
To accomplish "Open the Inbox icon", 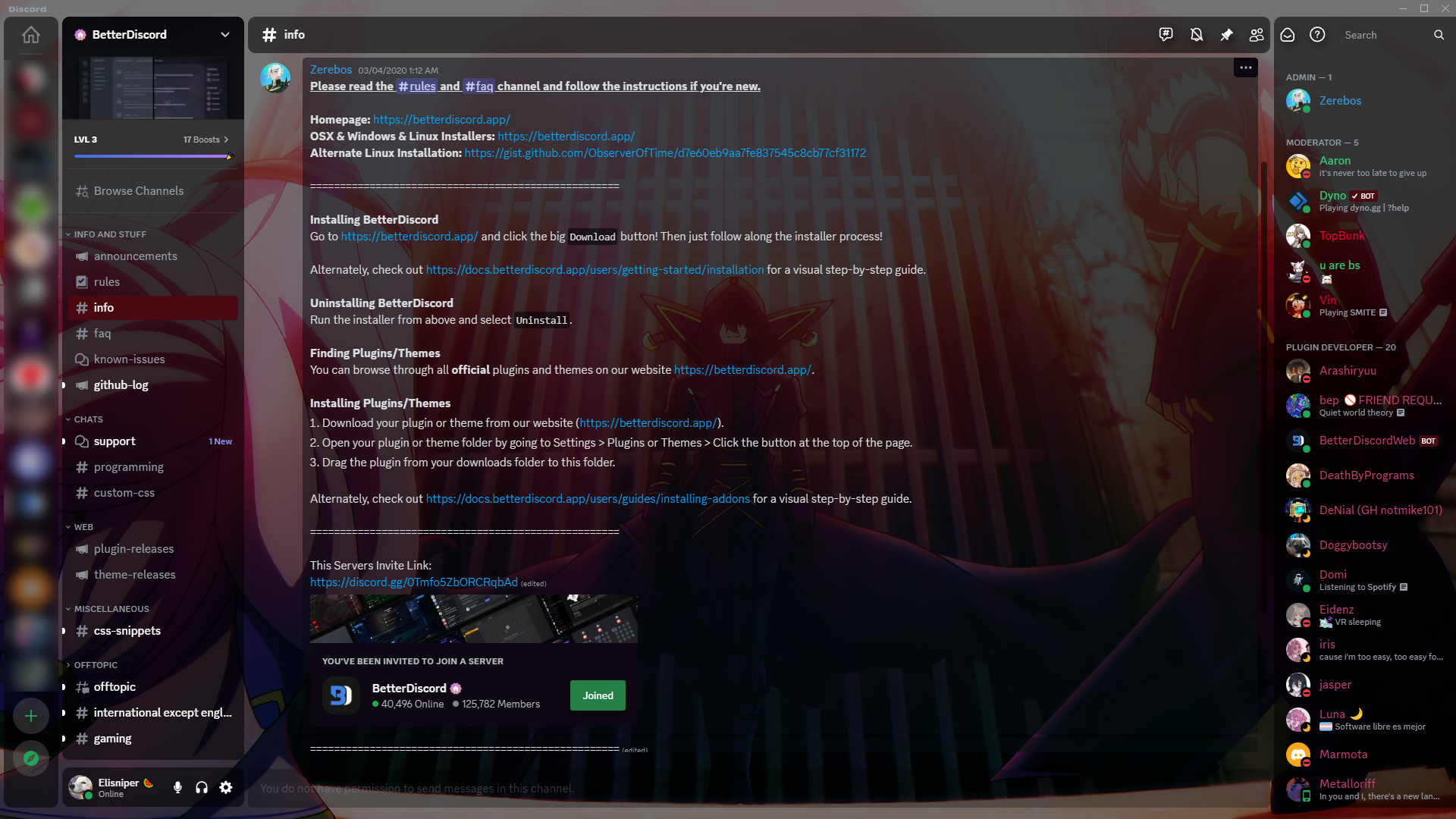I will pyautogui.click(x=1288, y=35).
